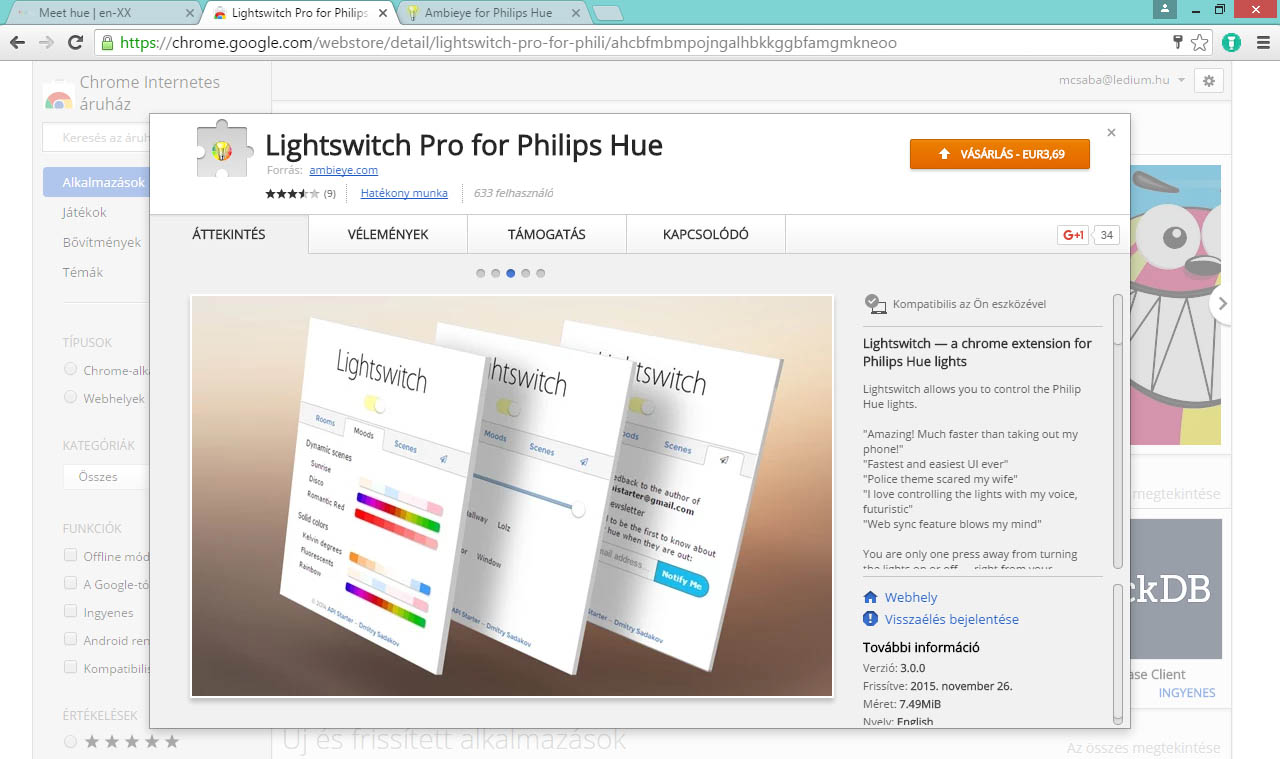Click the green padlock security icon
Image resolution: width=1280 pixels, height=759 pixels.
point(107,43)
